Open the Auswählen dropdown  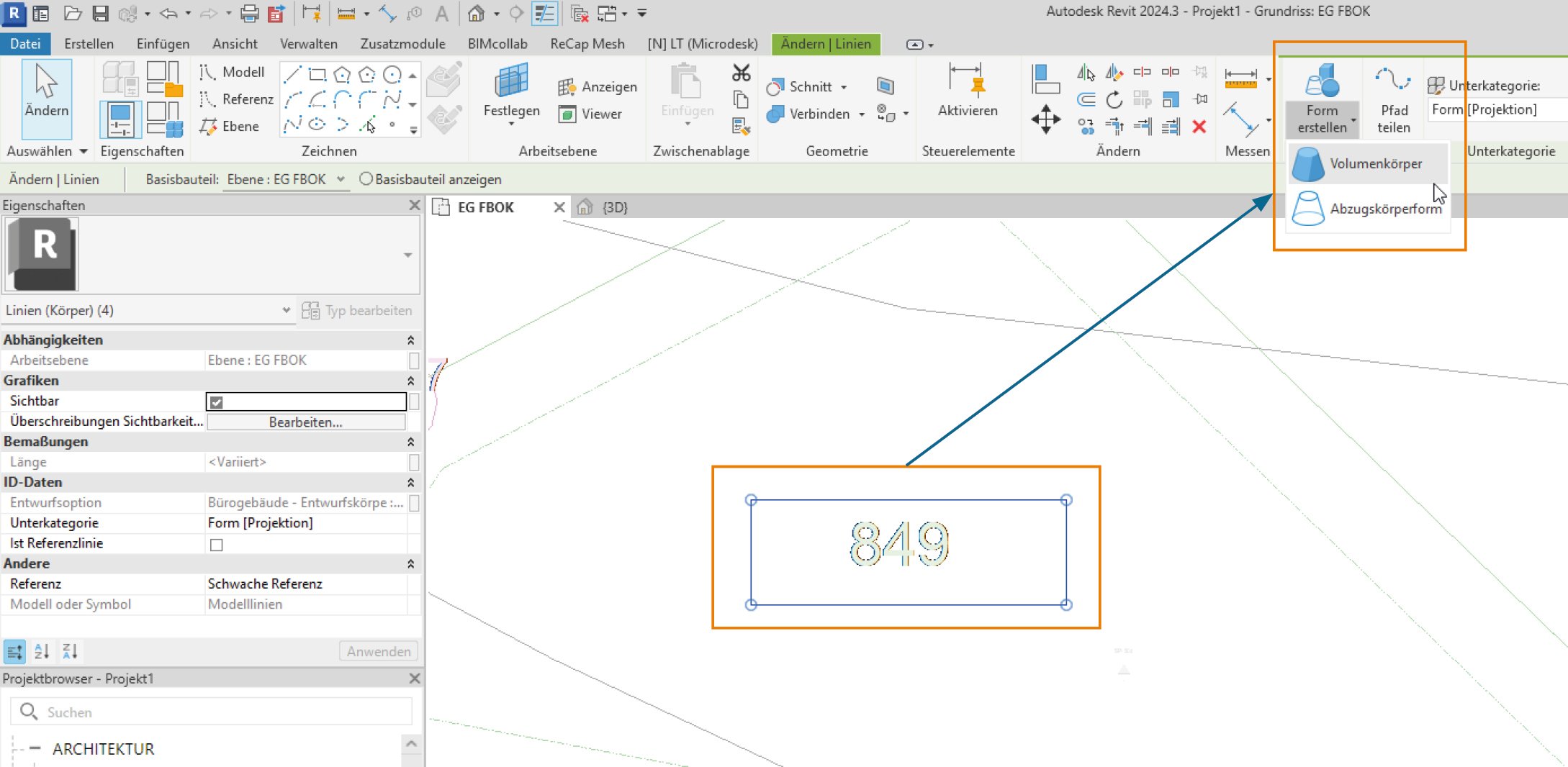coord(47,151)
